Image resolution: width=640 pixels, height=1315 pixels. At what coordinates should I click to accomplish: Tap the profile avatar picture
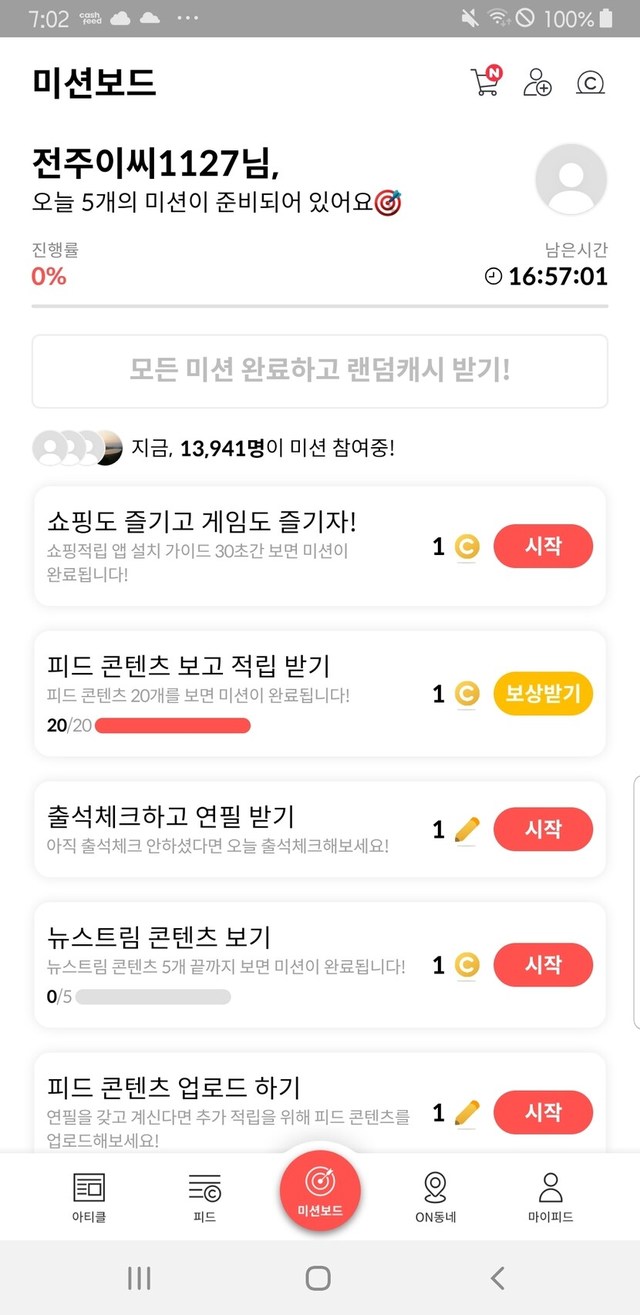pyautogui.click(x=571, y=180)
